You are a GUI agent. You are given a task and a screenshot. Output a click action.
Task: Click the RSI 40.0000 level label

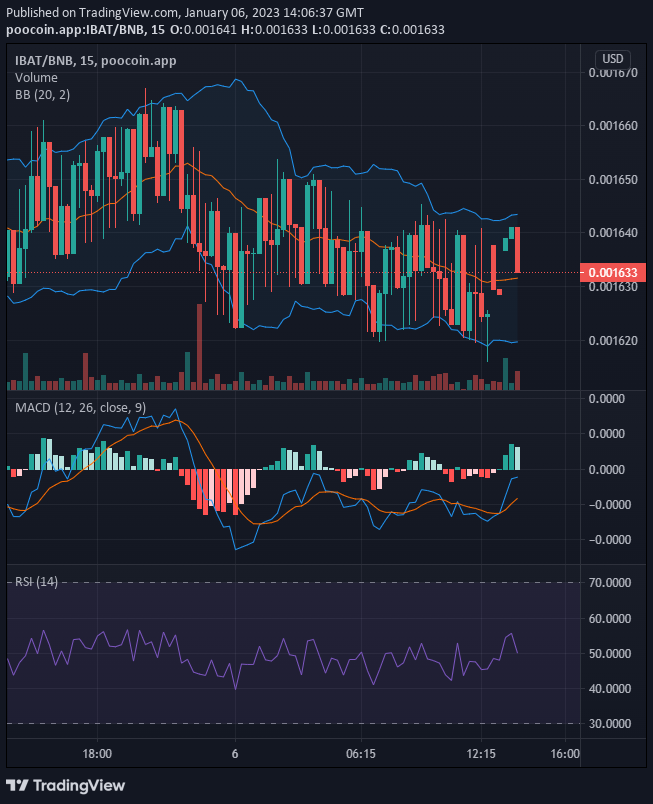610,689
